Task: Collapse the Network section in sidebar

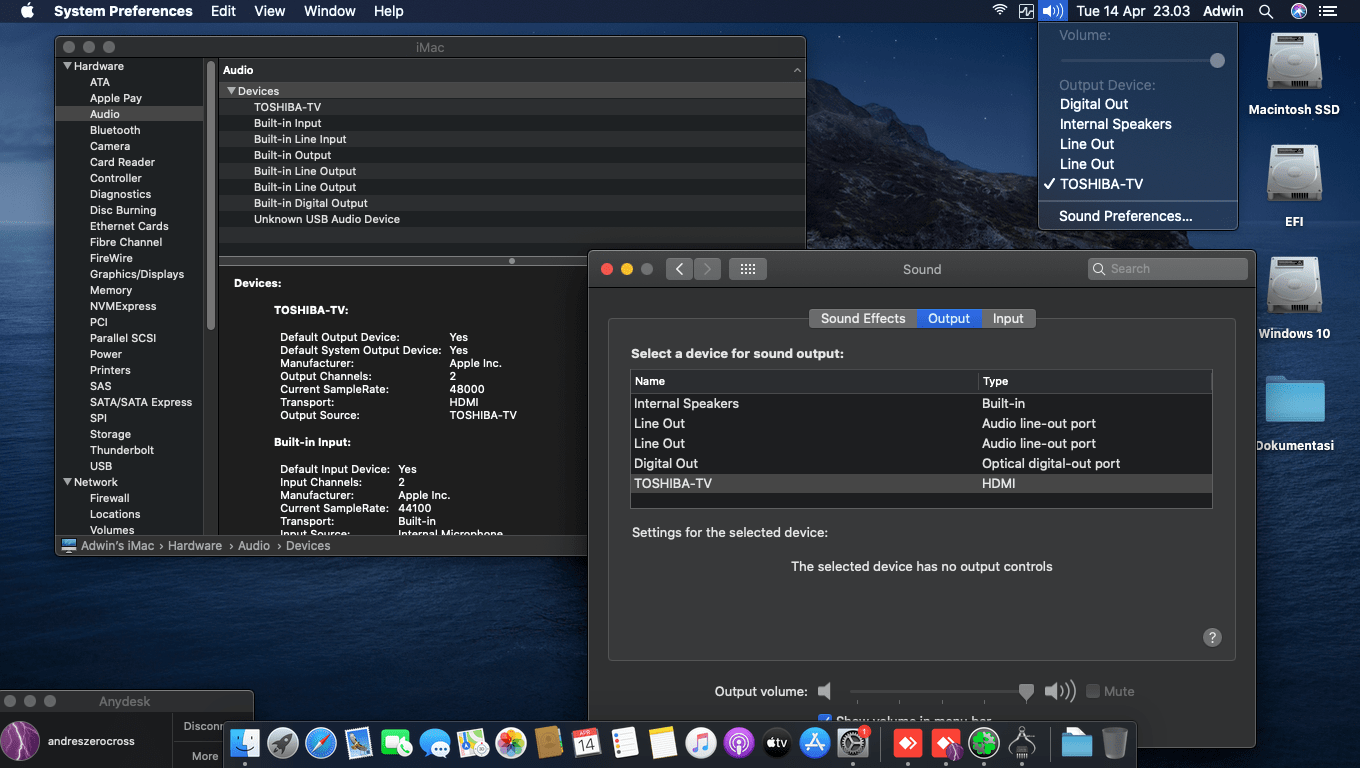Action: click(x=67, y=482)
